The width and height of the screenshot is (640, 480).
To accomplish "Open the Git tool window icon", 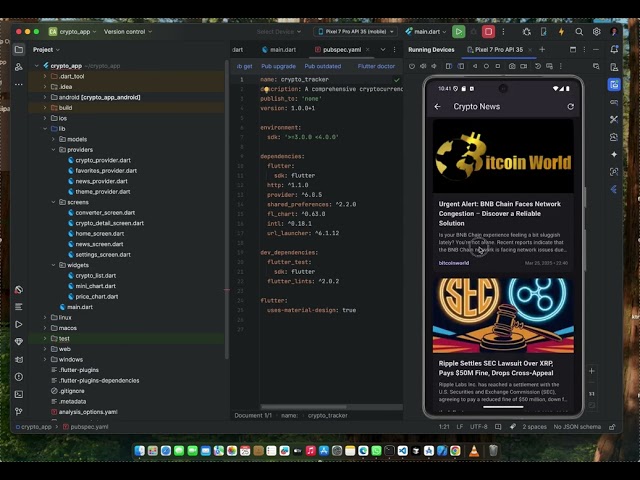I will click(x=19, y=411).
